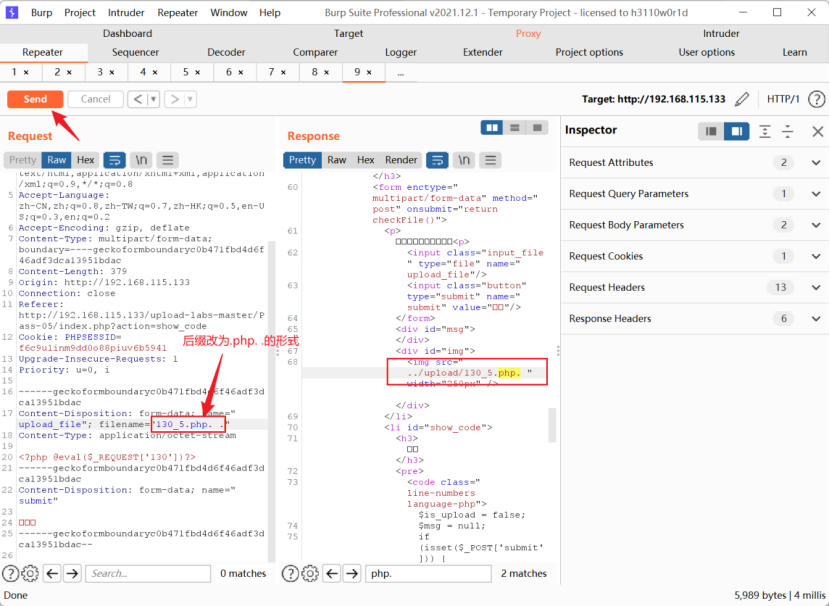Open the Request panel hamburger menu

point(168,160)
